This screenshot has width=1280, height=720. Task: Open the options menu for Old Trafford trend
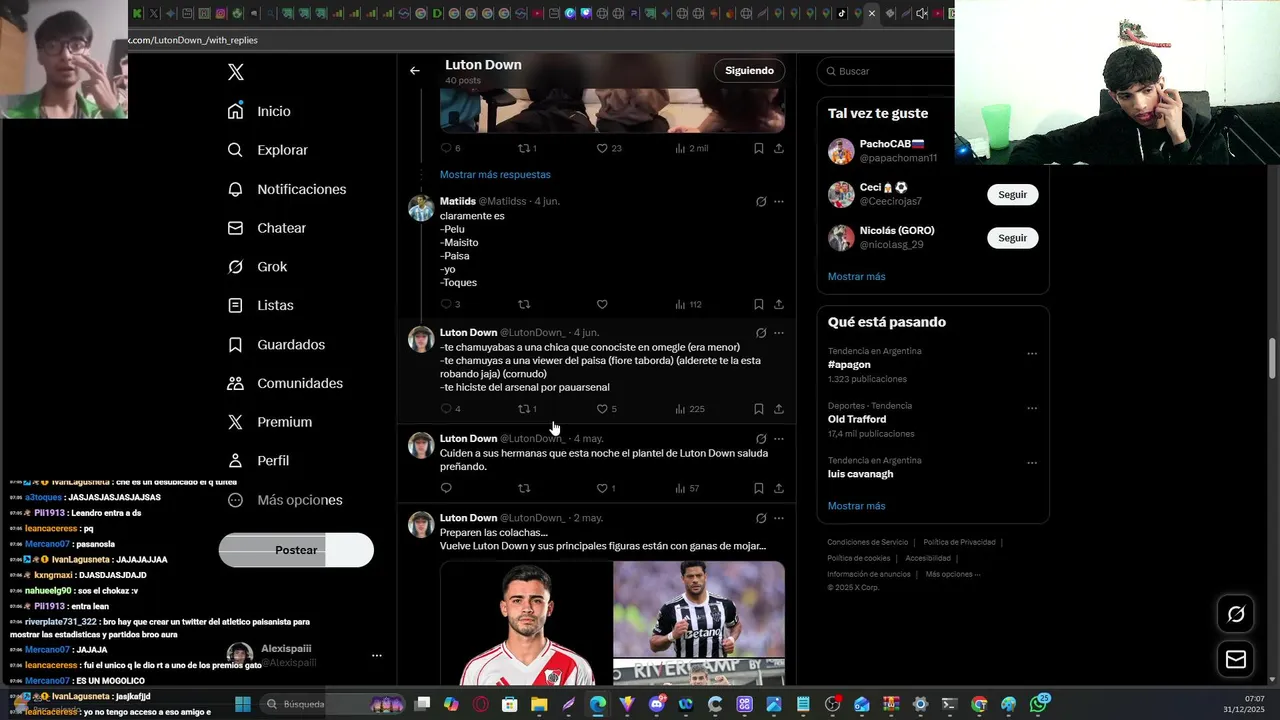[x=1032, y=408]
